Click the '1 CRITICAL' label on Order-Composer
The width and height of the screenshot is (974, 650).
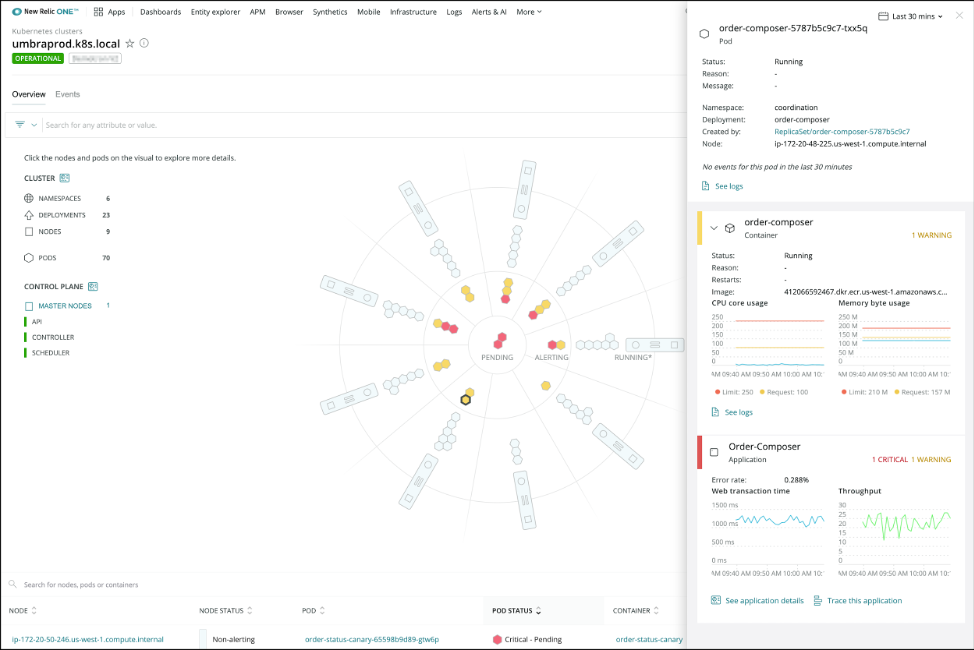[x=890, y=460]
